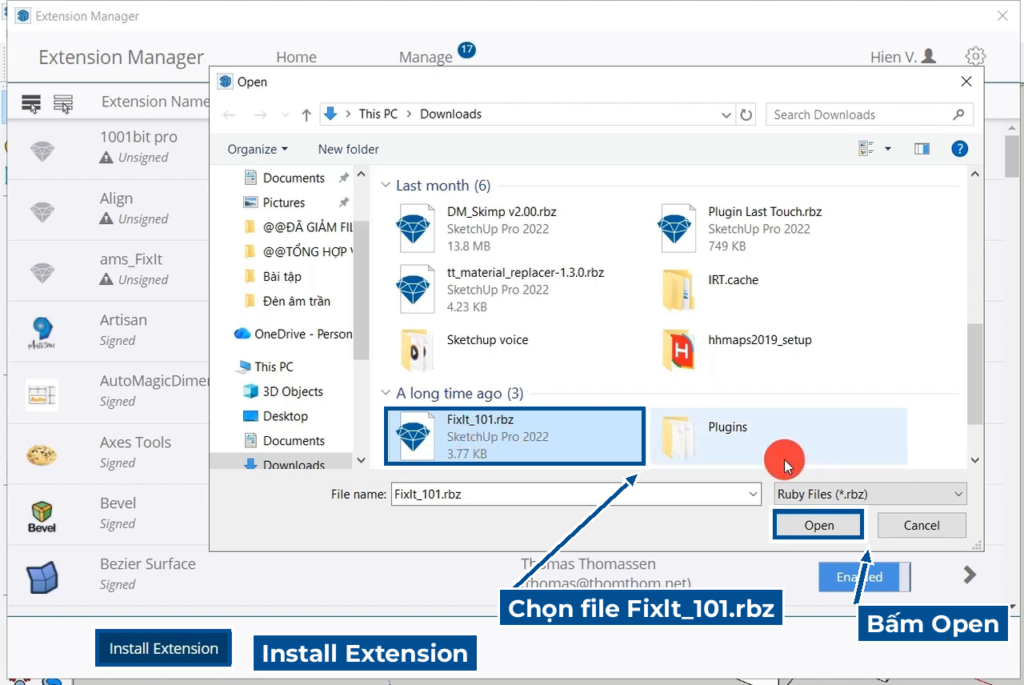This screenshot has width=1024, height=685.
Task: Expand Bezier Surface details arrow
Action: pyautogui.click(x=970, y=575)
